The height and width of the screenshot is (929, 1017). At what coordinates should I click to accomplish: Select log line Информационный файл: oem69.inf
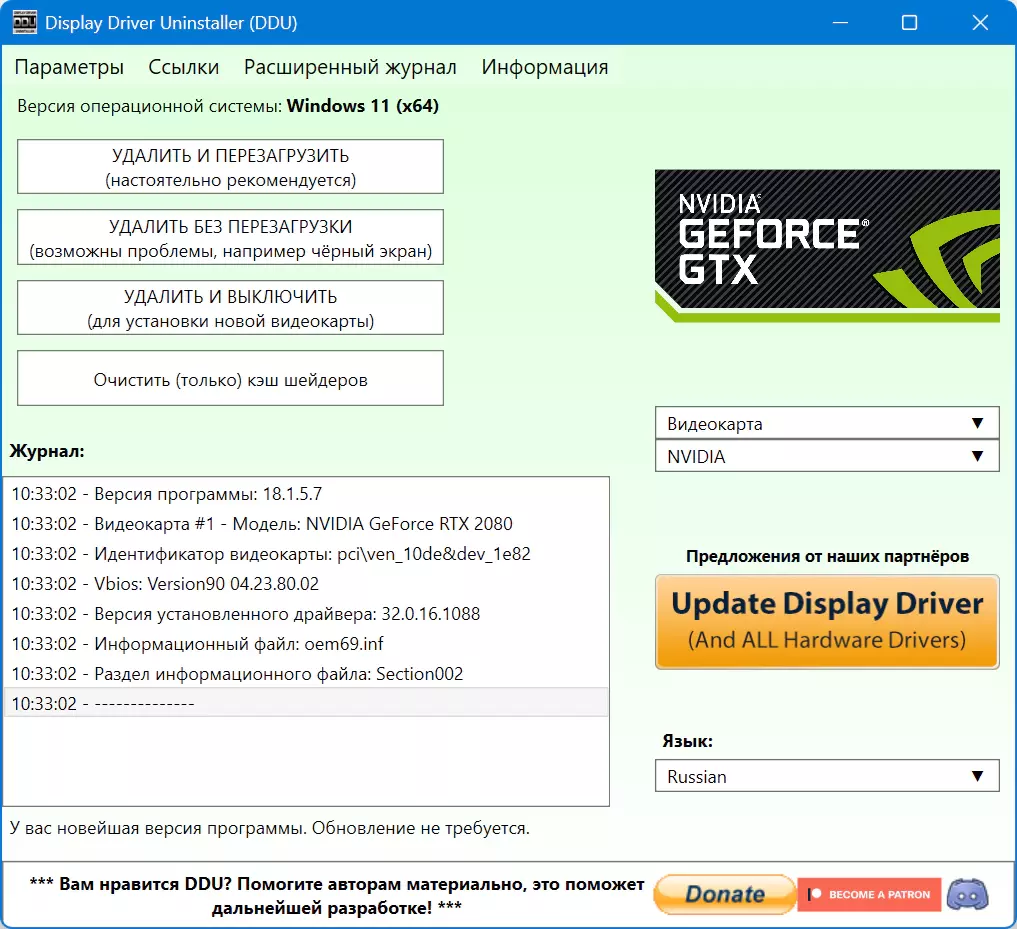306,644
